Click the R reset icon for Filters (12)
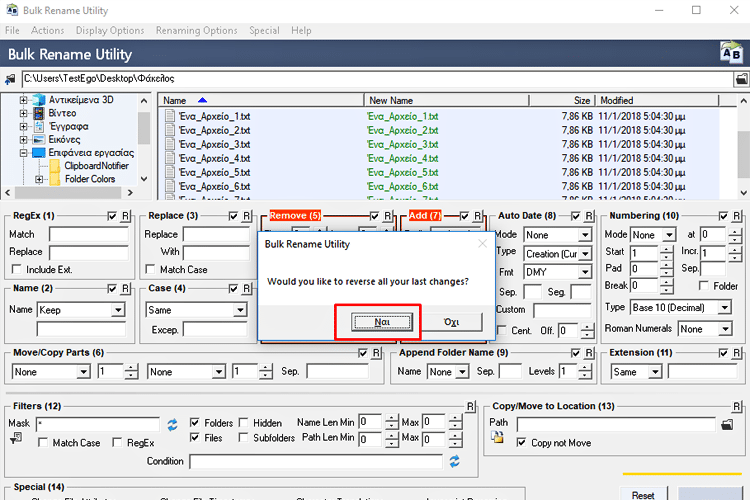The width and height of the screenshot is (750, 500). (470, 407)
